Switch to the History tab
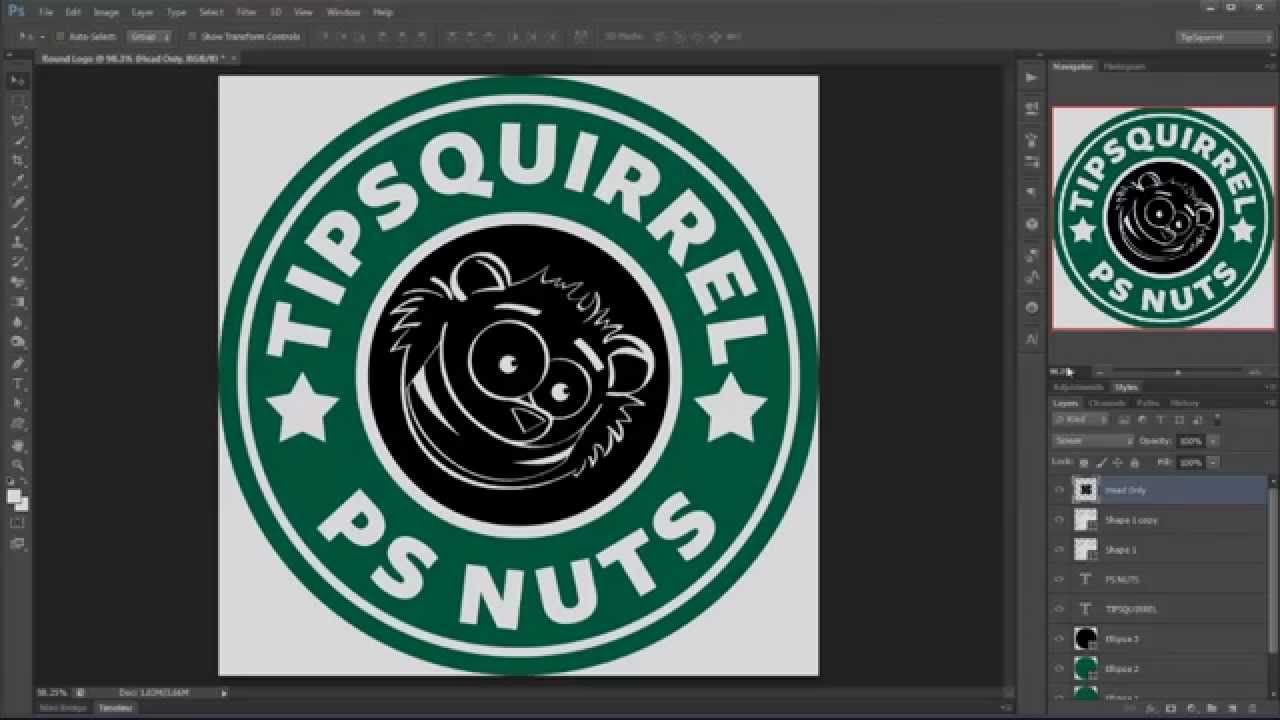The height and width of the screenshot is (720, 1280). [1184, 403]
